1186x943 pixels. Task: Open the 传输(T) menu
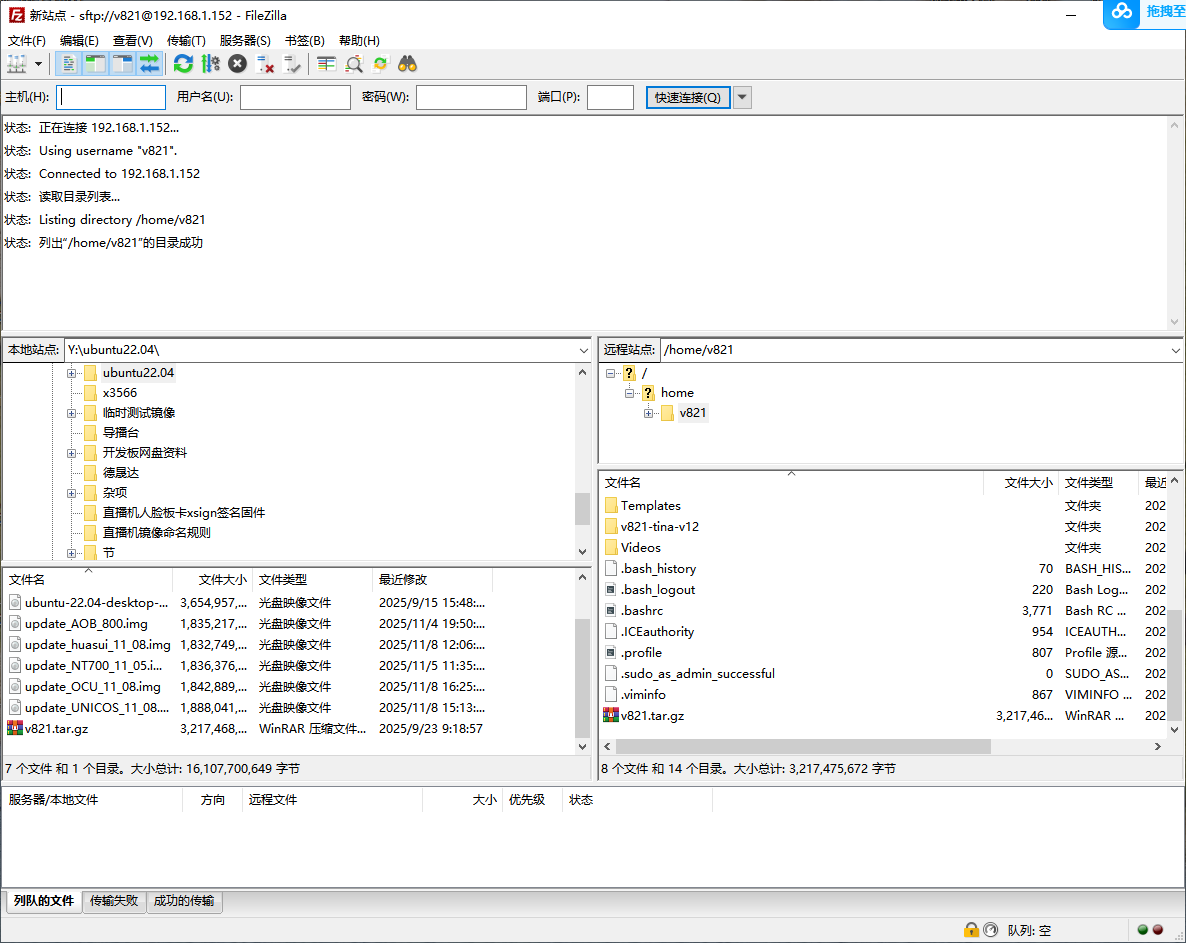[x=186, y=41]
